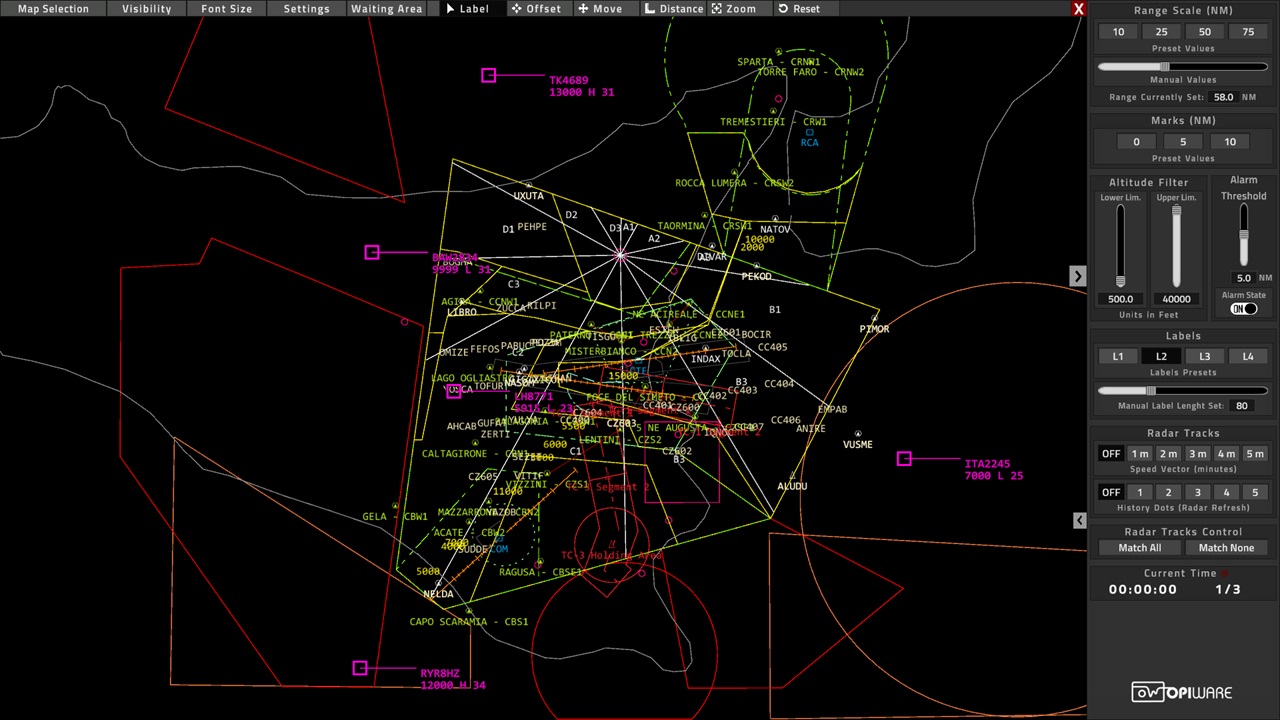Open the Settings menu
This screenshot has width=1280, height=720.
(x=306, y=9)
